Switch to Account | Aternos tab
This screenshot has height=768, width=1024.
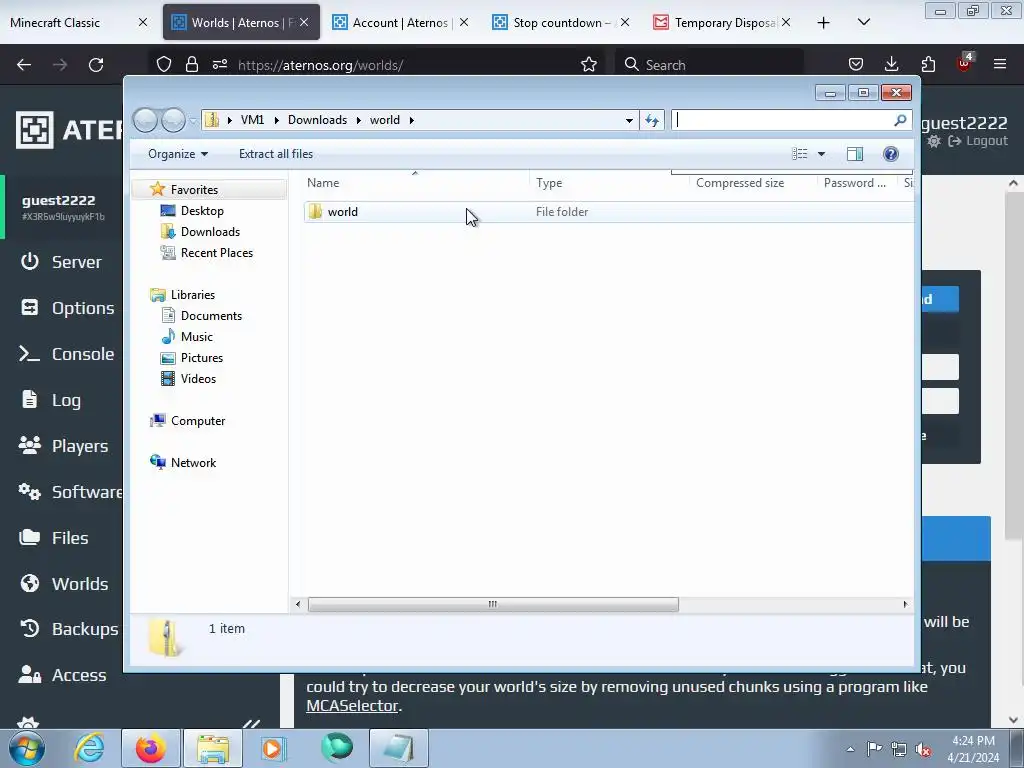(400, 22)
